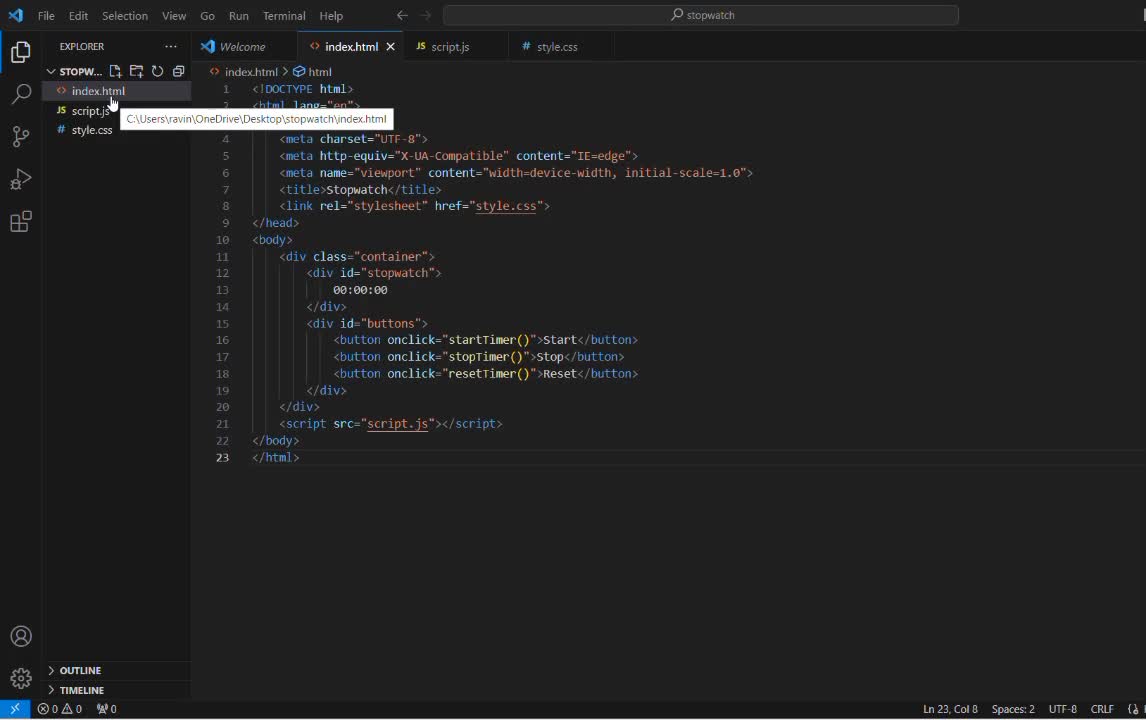Change CRLF line ending in status bar
Screen dimensions: 1146x720
tap(1102, 709)
